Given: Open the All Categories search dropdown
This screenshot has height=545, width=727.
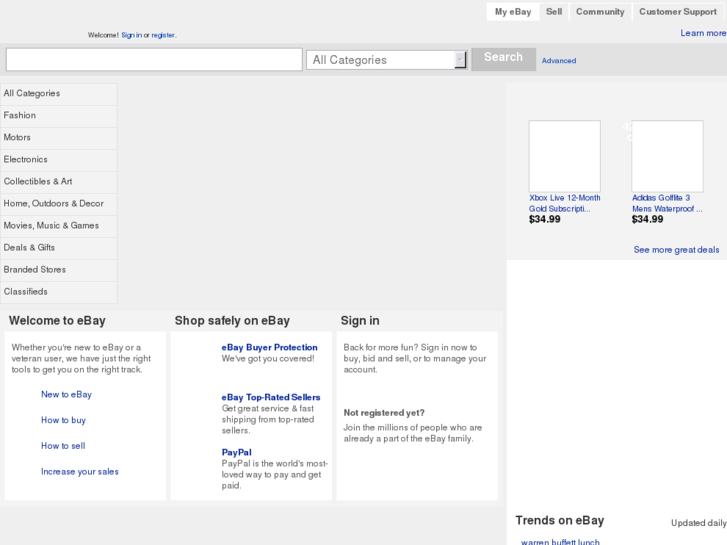Looking at the screenshot, I should tap(386, 60).
